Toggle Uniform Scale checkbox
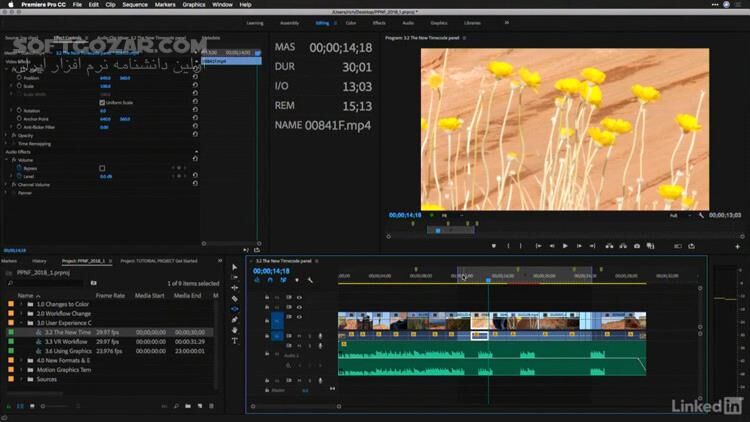This screenshot has width=750, height=422. pos(102,102)
